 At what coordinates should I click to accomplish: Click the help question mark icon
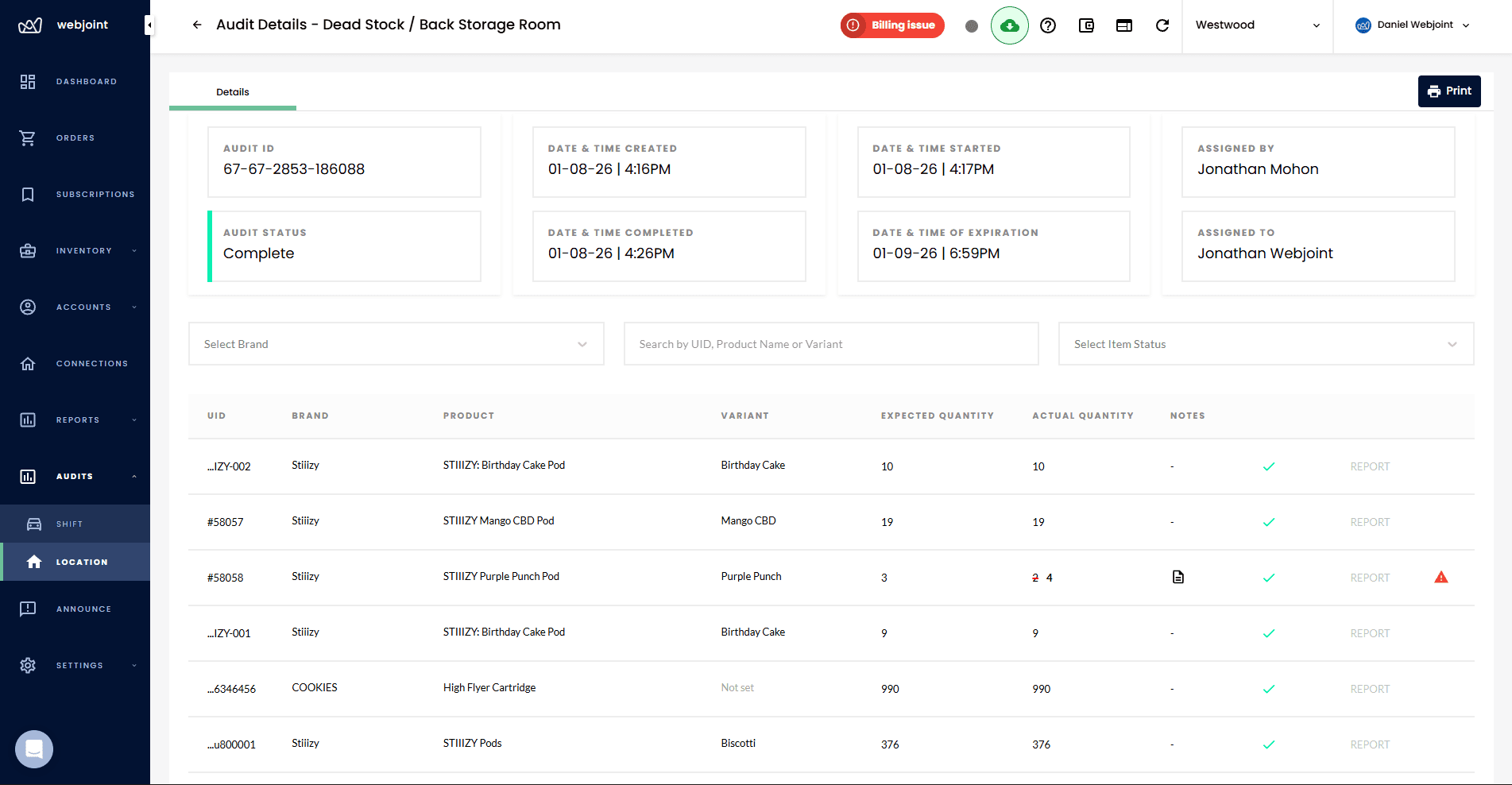1048,25
